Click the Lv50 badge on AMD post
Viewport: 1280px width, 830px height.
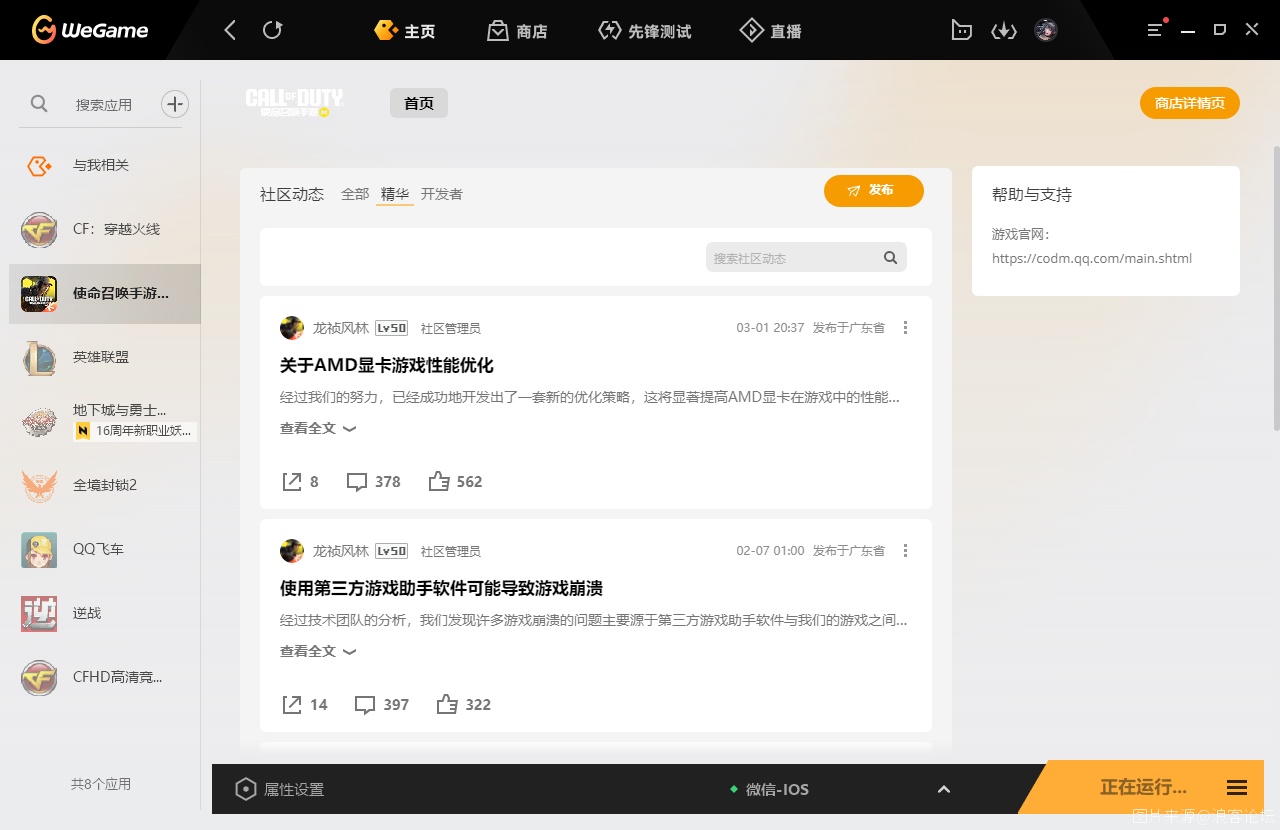(391, 328)
